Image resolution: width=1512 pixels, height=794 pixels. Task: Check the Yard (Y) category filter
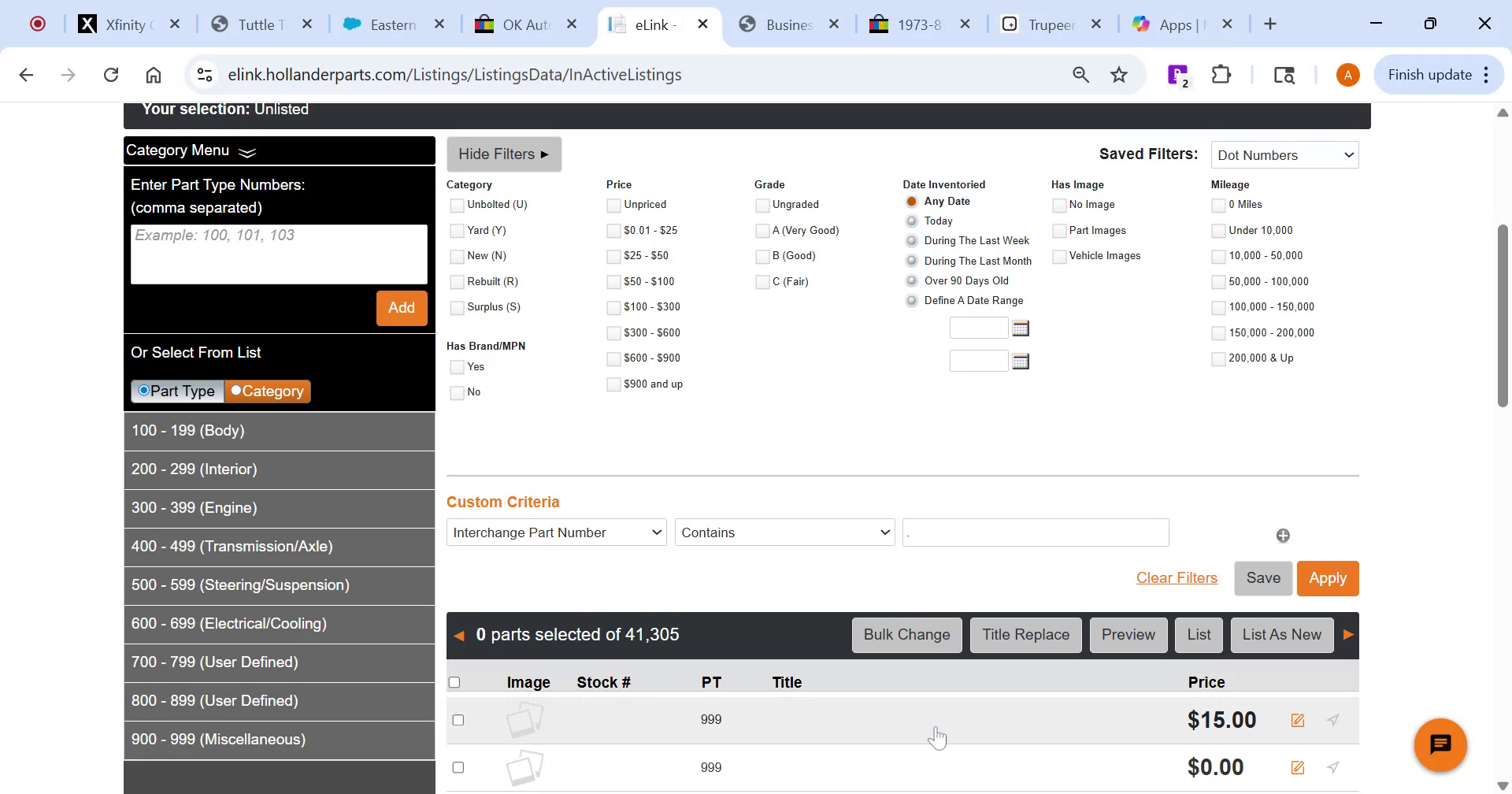[x=458, y=230]
